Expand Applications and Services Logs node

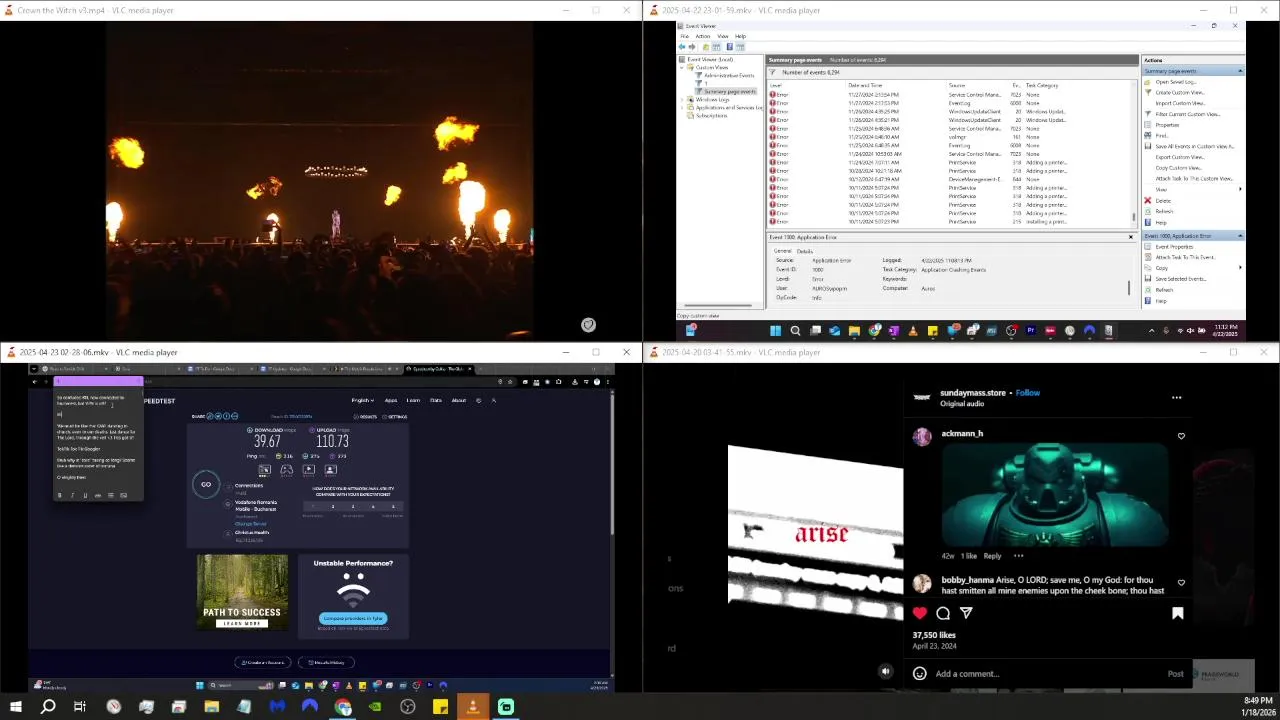[x=684, y=107]
